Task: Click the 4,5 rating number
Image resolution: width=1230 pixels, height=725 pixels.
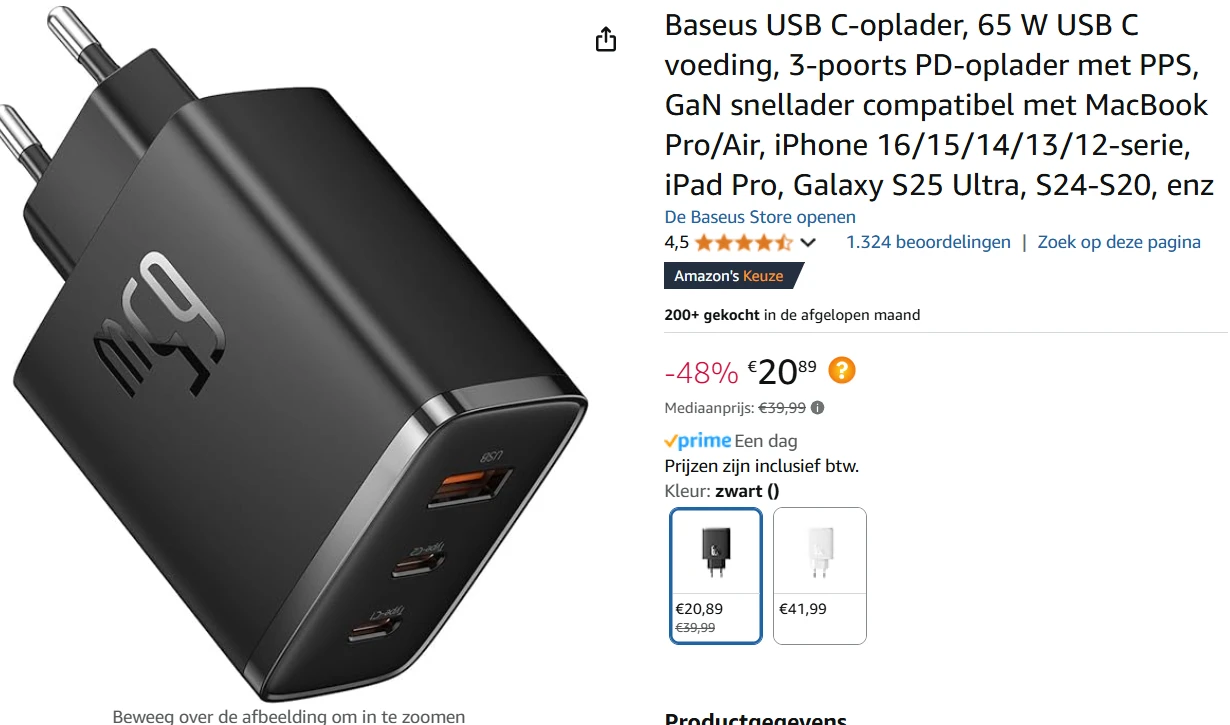Action: point(677,242)
